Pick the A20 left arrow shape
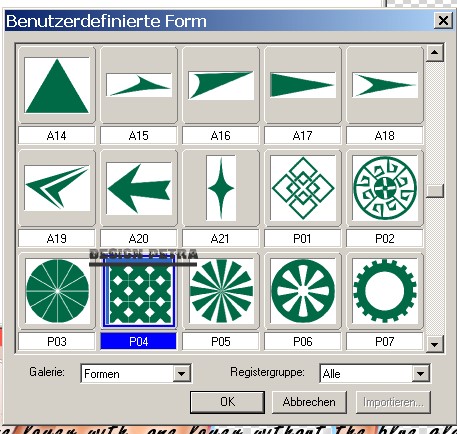 coord(139,188)
